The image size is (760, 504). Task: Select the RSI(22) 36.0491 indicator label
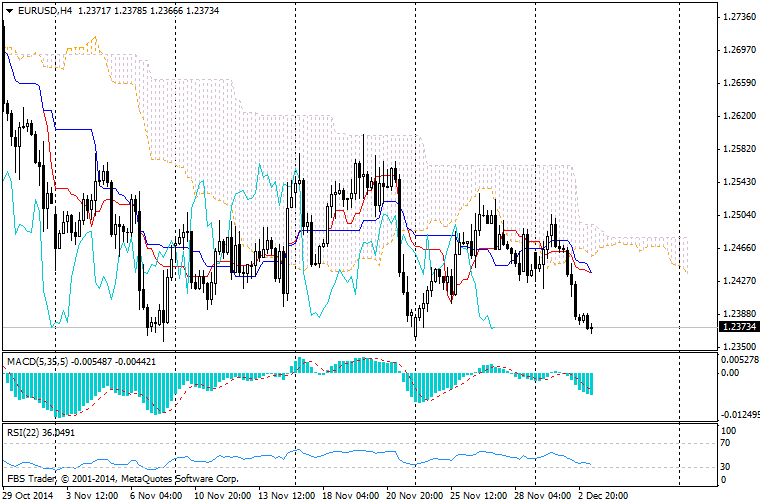coord(41,432)
